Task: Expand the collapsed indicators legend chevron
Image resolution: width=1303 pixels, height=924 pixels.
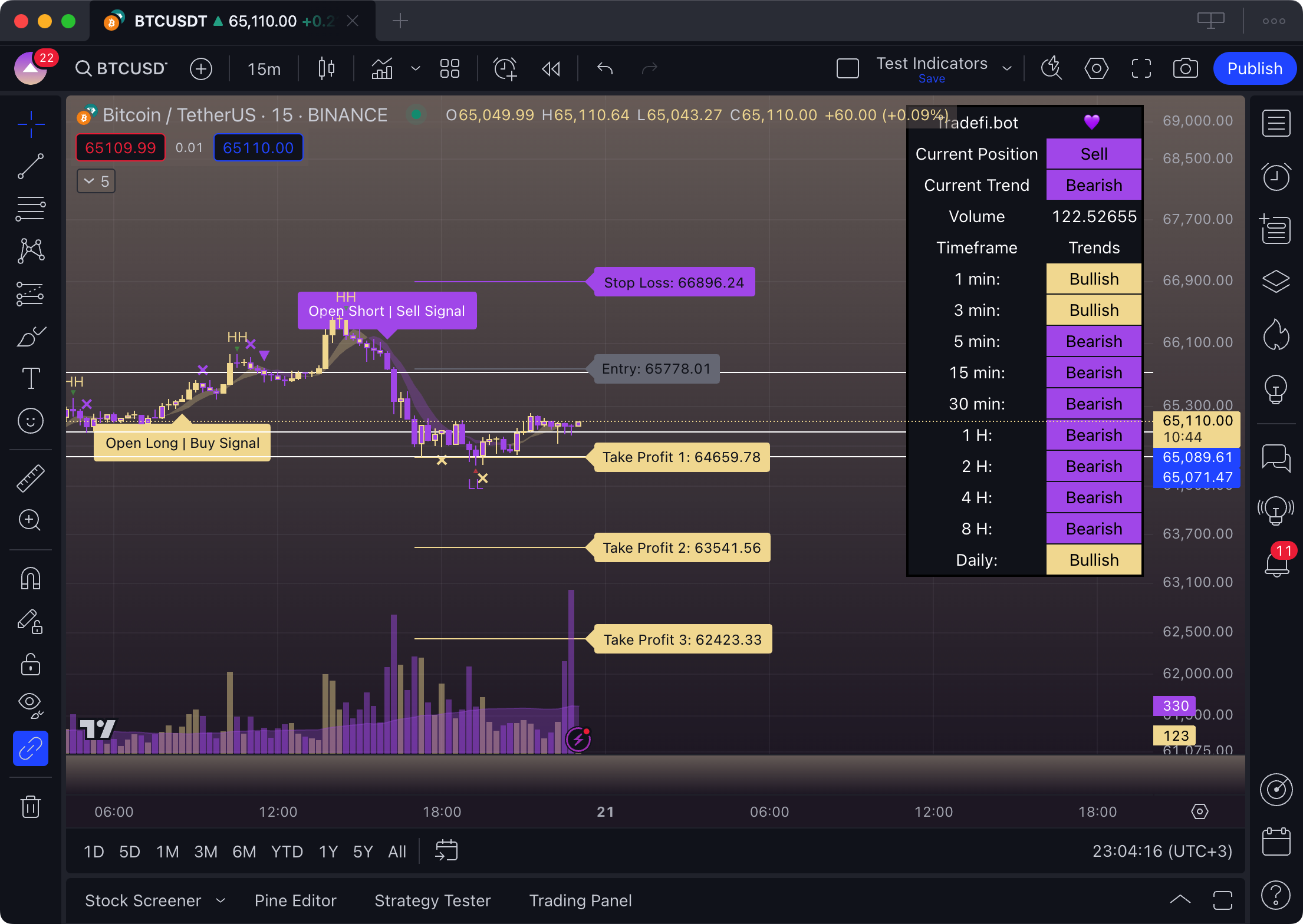Action: [96, 181]
